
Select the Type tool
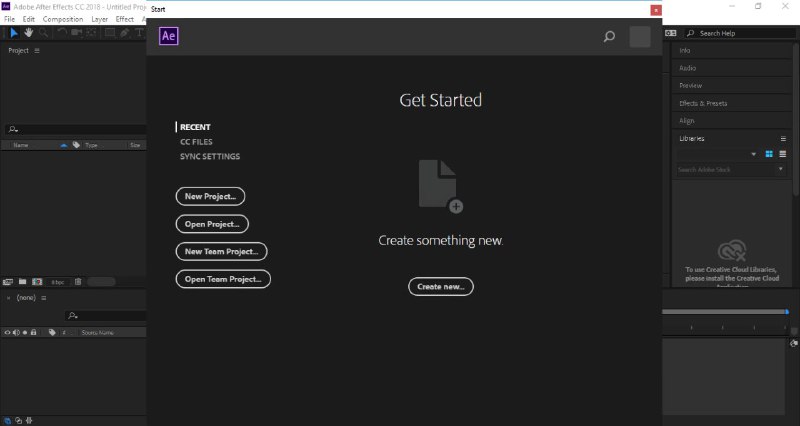pos(139,33)
